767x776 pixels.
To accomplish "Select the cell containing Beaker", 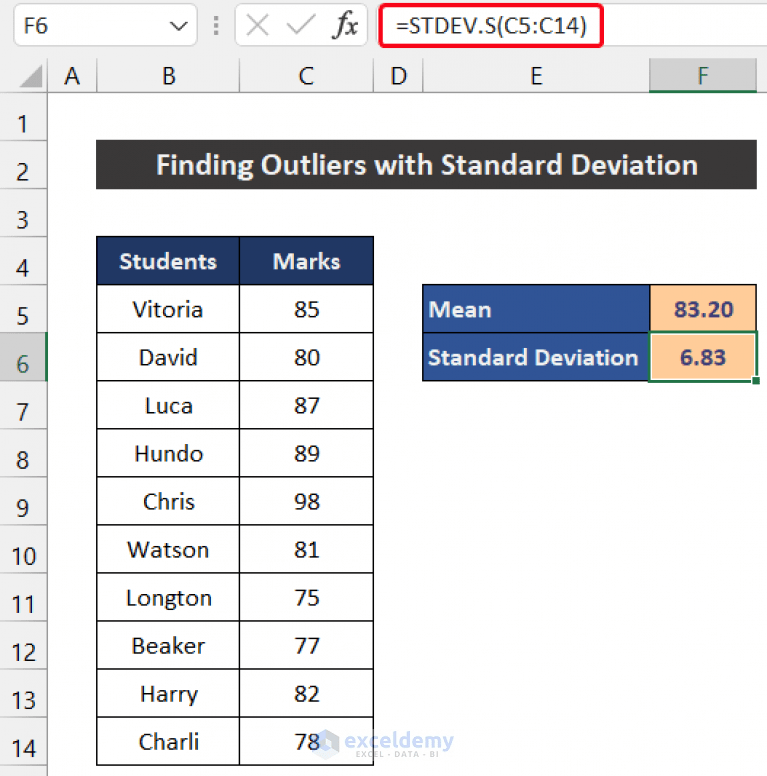I will tap(168, 645).
